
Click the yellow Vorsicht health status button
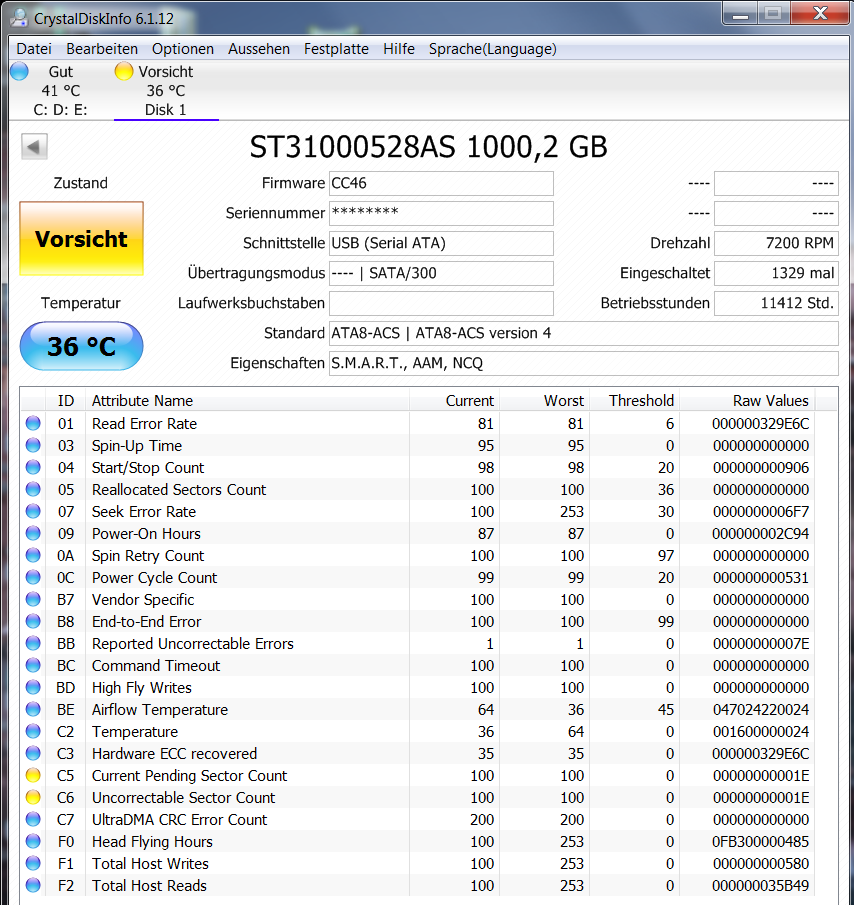[x=81, y=238]
